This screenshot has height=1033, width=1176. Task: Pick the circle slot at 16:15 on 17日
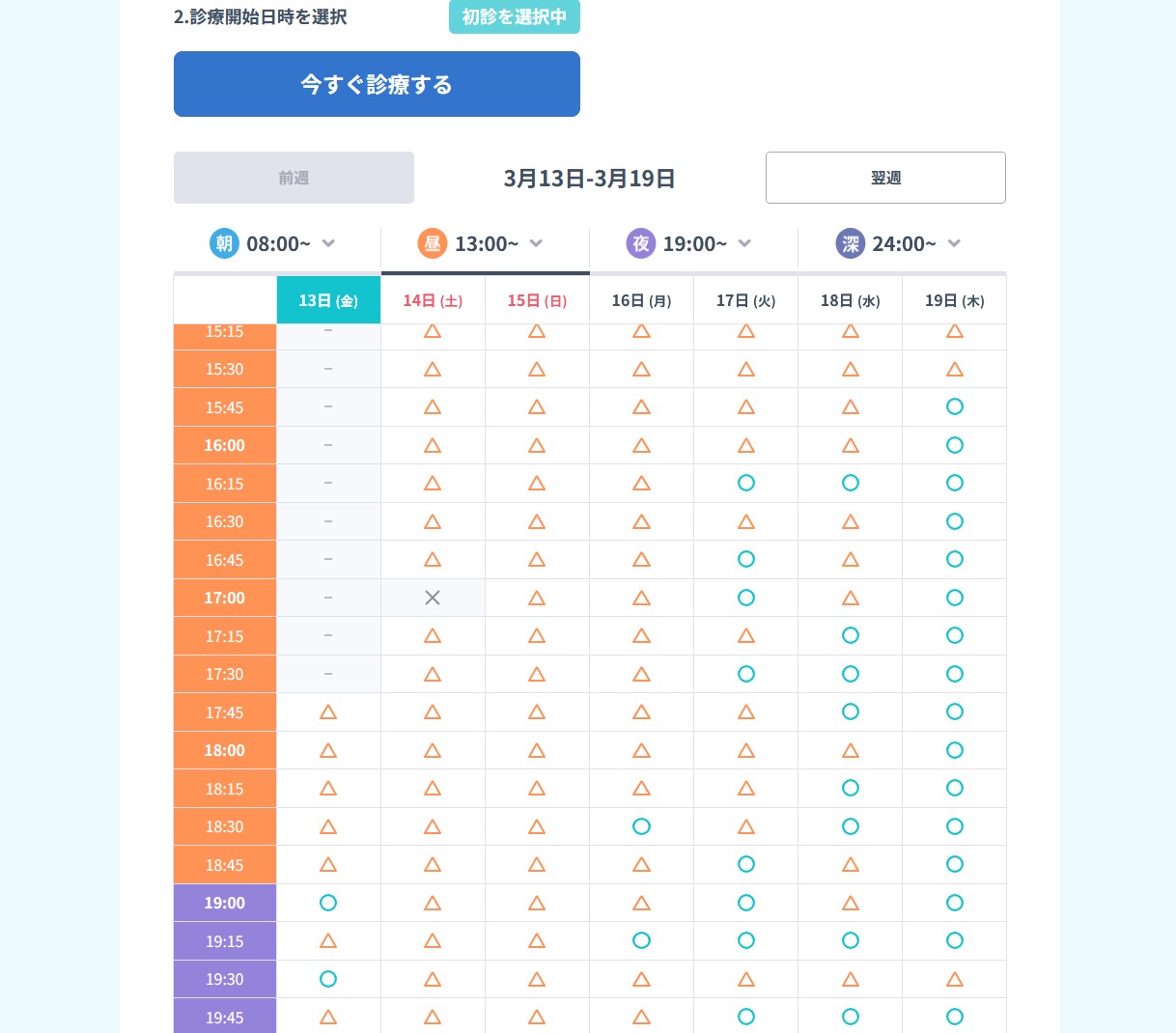[x=745, y=483]
